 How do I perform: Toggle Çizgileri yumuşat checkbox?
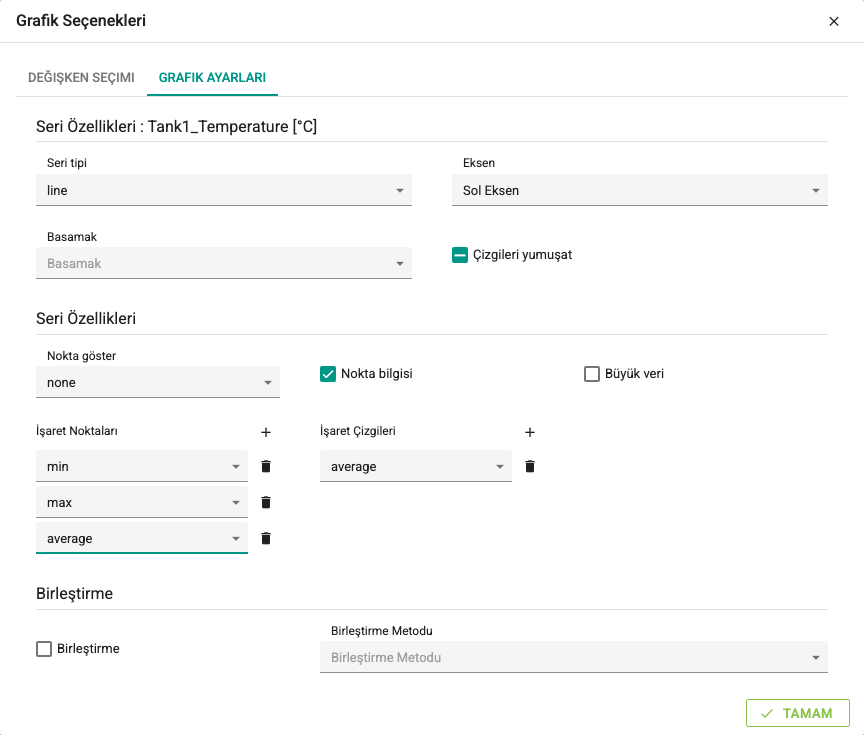pos(460,255)
